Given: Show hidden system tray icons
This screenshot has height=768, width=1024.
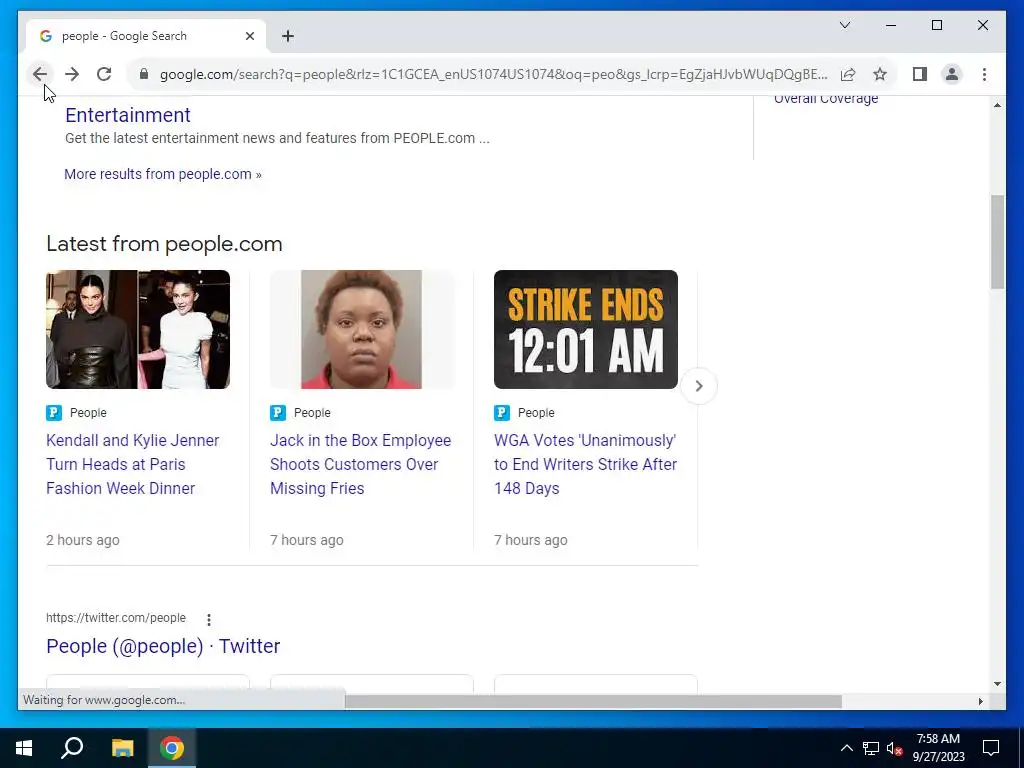Looking at the screenshot, I should [x=846, y=748].
